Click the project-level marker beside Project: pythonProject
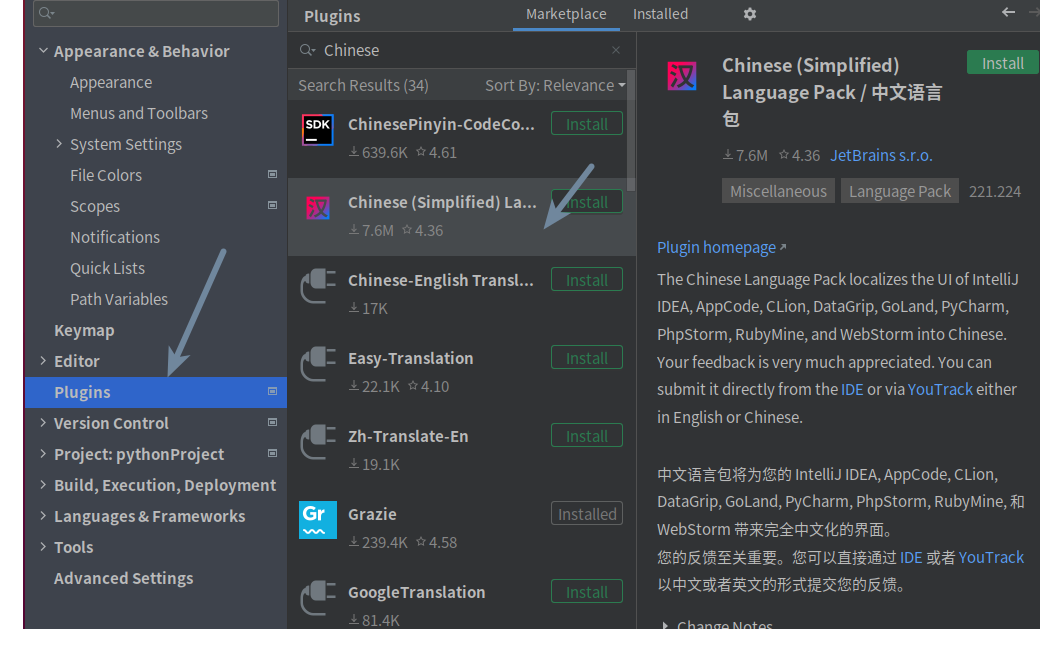The width and height of the screenshot is (1040, 658). (x=272, y=453)
